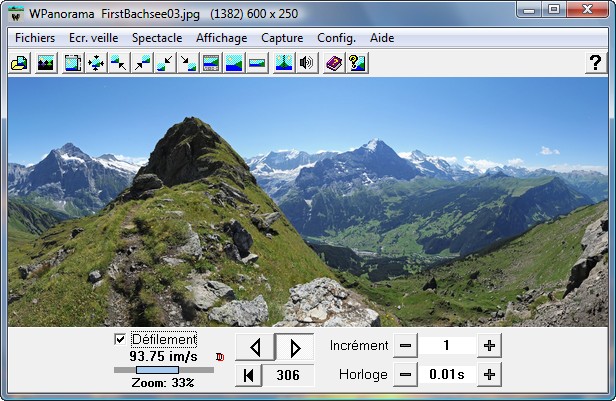The image size is (616, 401).
Task: Open the Fichiers menu
Action: pos(35,38)
